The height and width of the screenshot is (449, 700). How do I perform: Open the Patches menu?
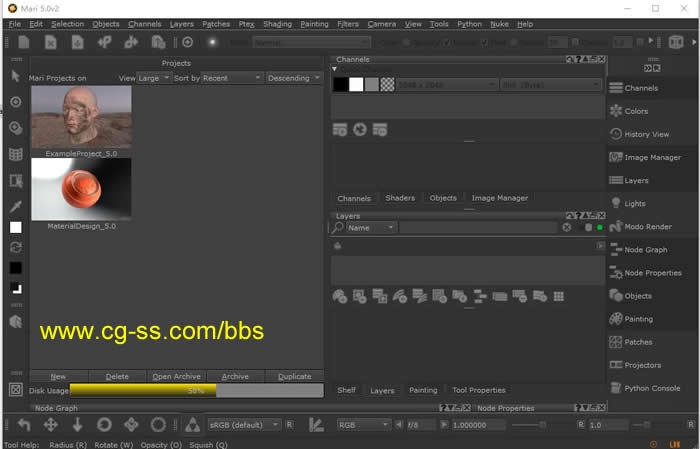[x=215, y=23]
